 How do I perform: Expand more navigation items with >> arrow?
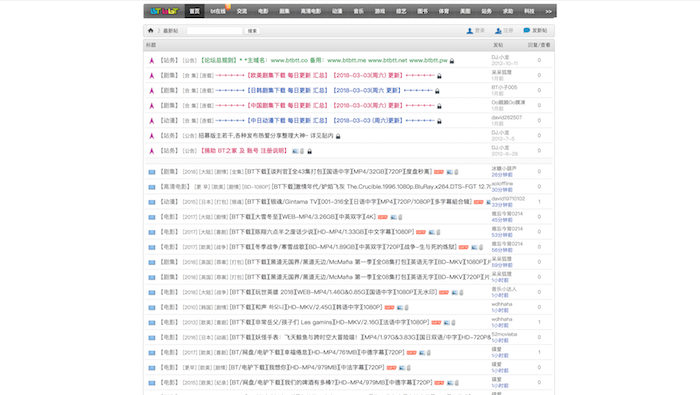549,12
